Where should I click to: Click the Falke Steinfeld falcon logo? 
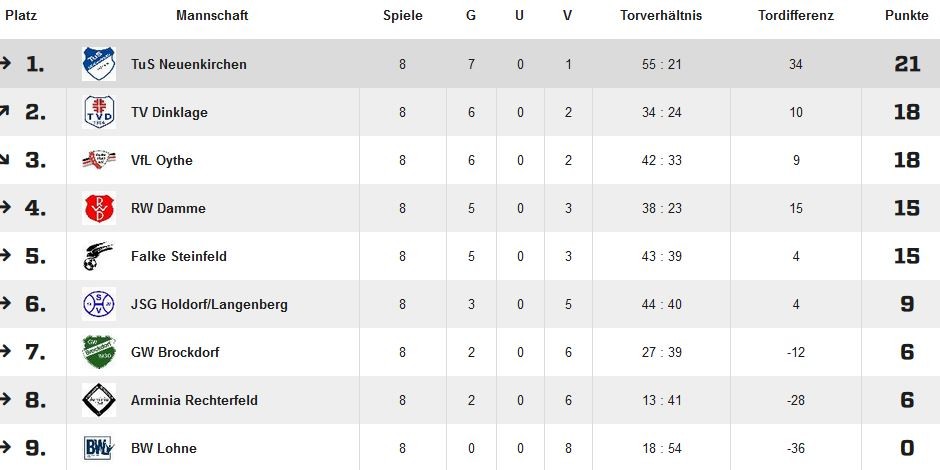(98, 256)
